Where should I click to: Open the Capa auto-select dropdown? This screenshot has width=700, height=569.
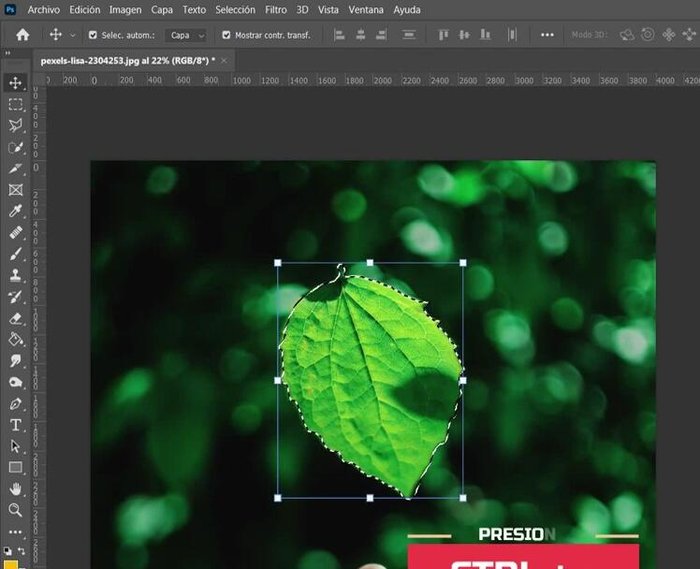186,35
